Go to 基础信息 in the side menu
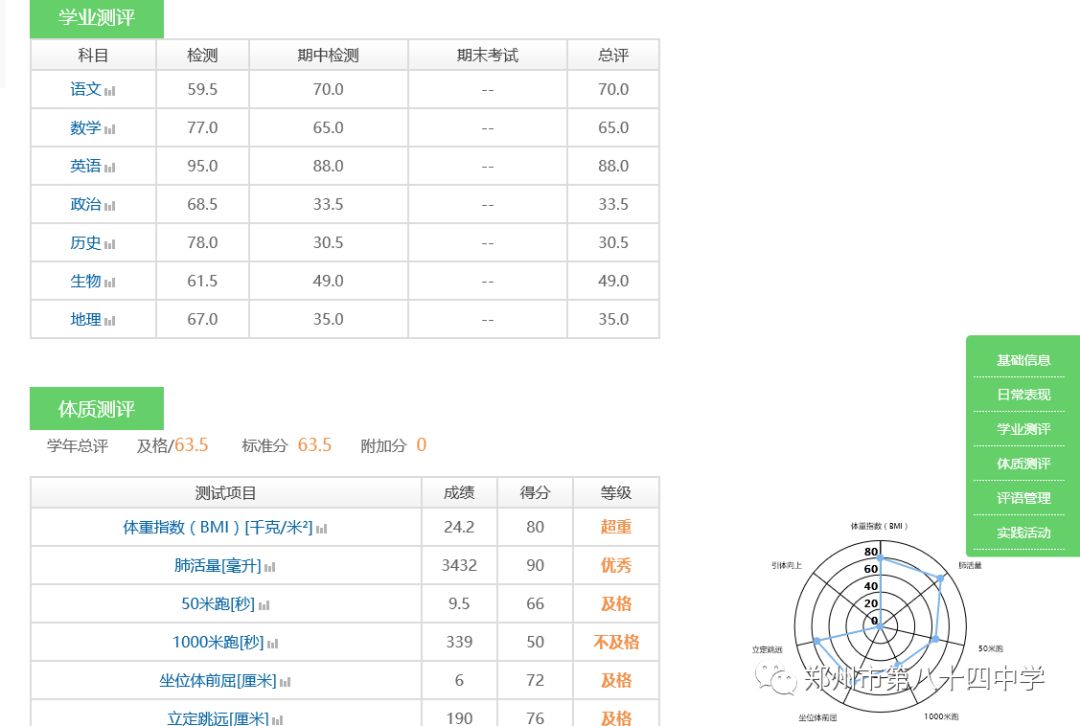 pyautogui.click(x=1023, y=360)
